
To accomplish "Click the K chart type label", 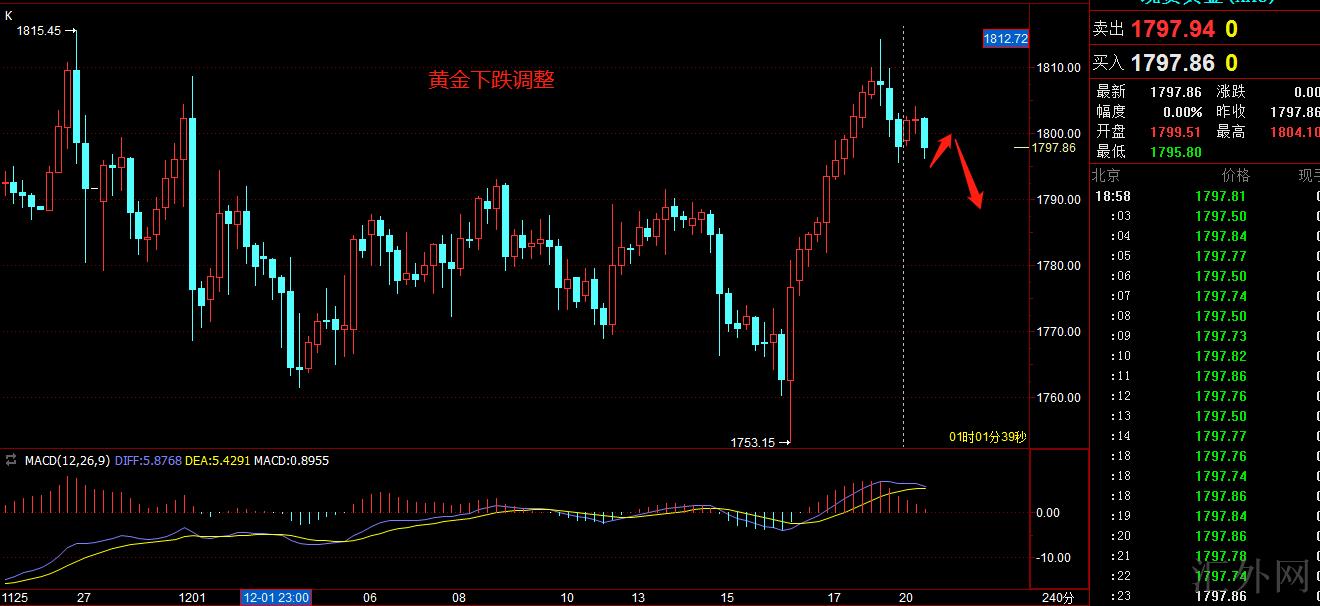I will pyautogui.click(x=9, y=16).
